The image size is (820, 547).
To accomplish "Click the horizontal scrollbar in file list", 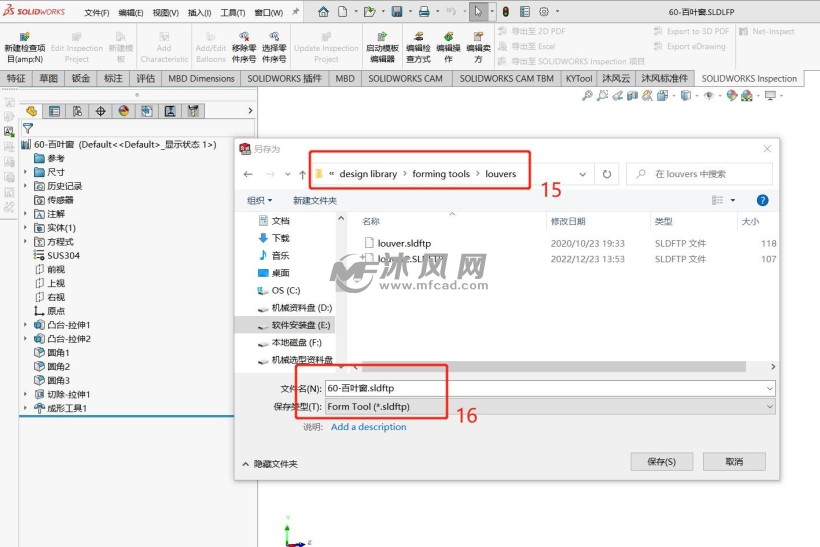I will coord(554,367).
